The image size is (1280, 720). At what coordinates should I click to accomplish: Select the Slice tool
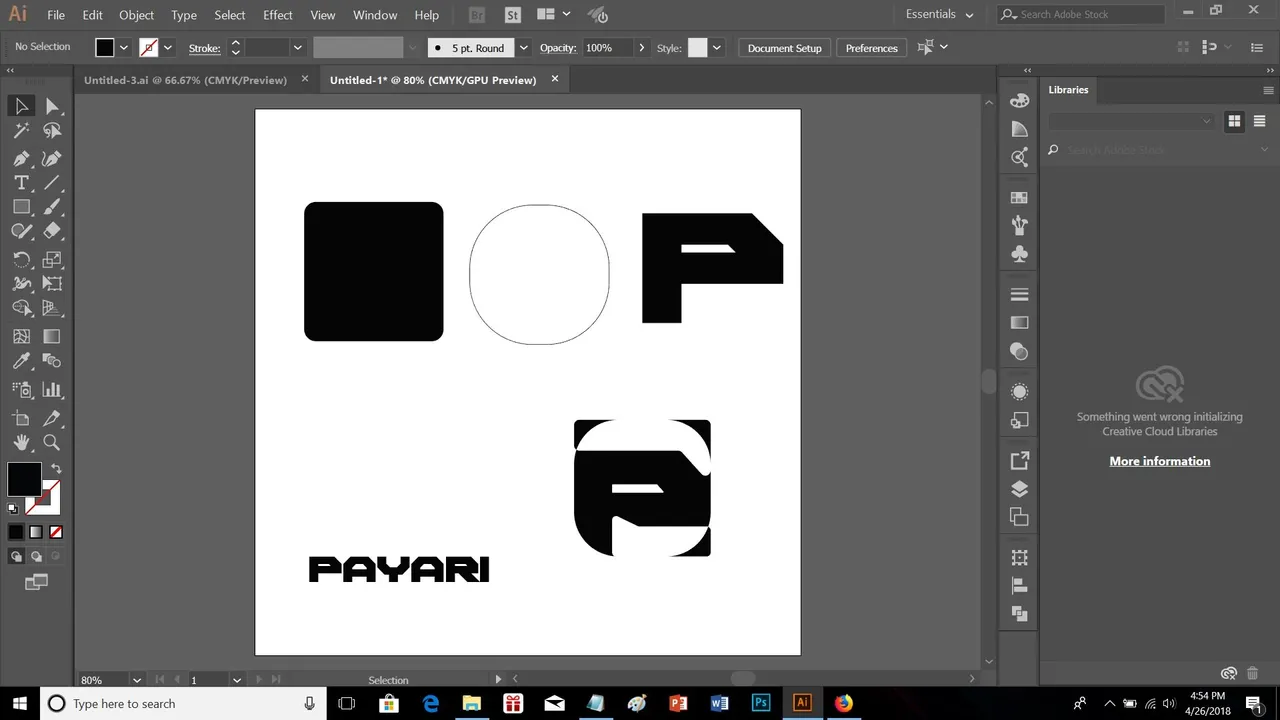tap(52, 418)
